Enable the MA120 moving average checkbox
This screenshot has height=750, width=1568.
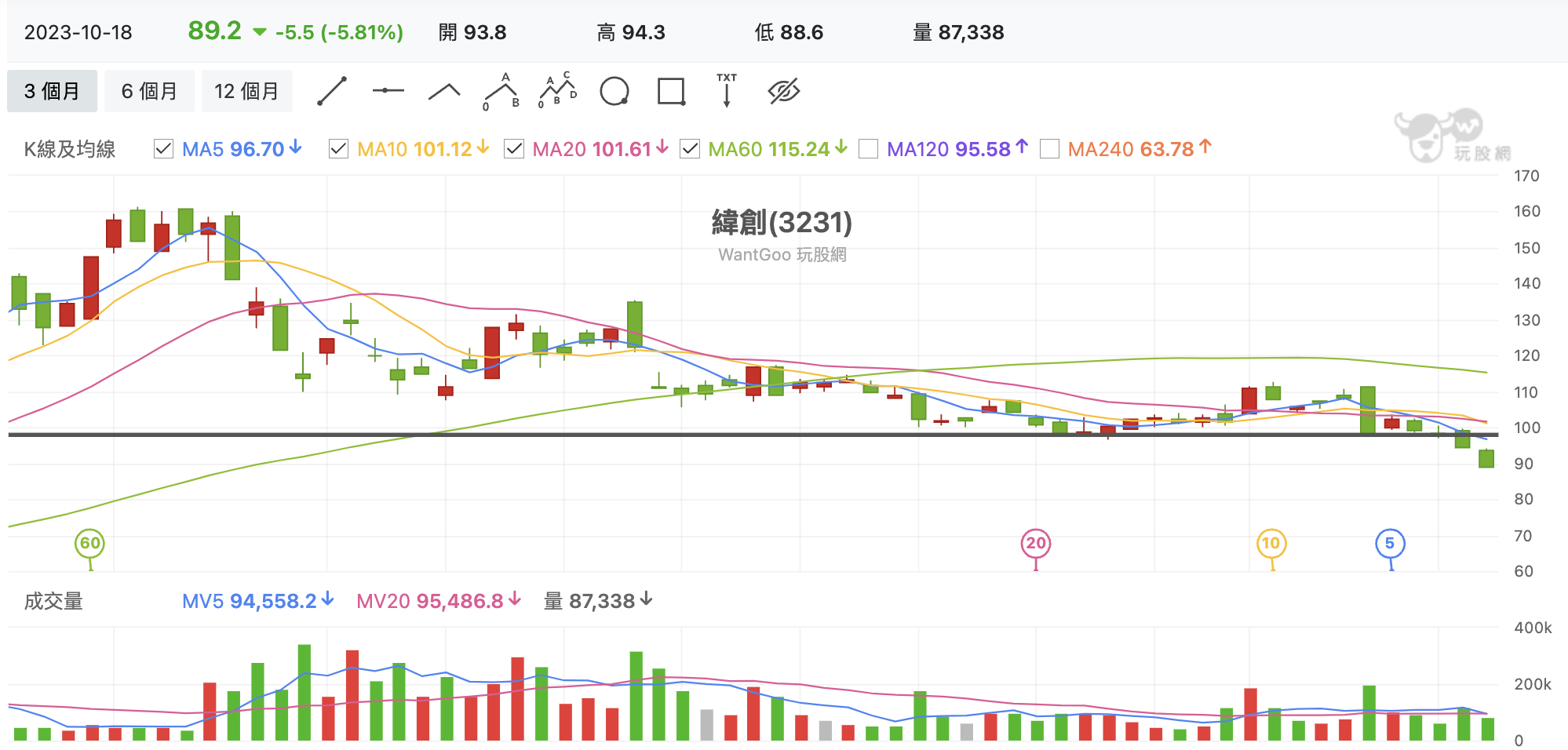click(x=868, y=149)
